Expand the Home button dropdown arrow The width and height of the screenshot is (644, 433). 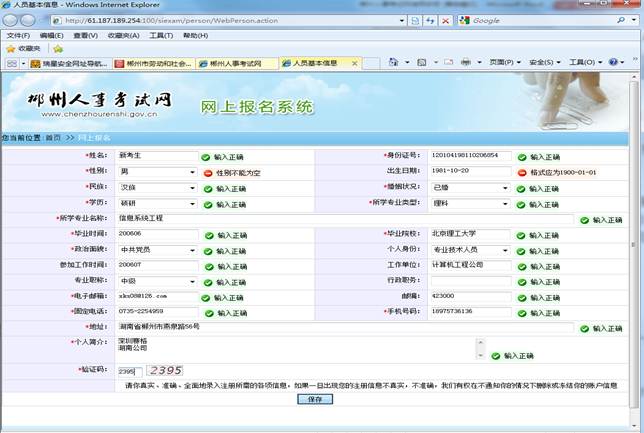tap(407, 62)
